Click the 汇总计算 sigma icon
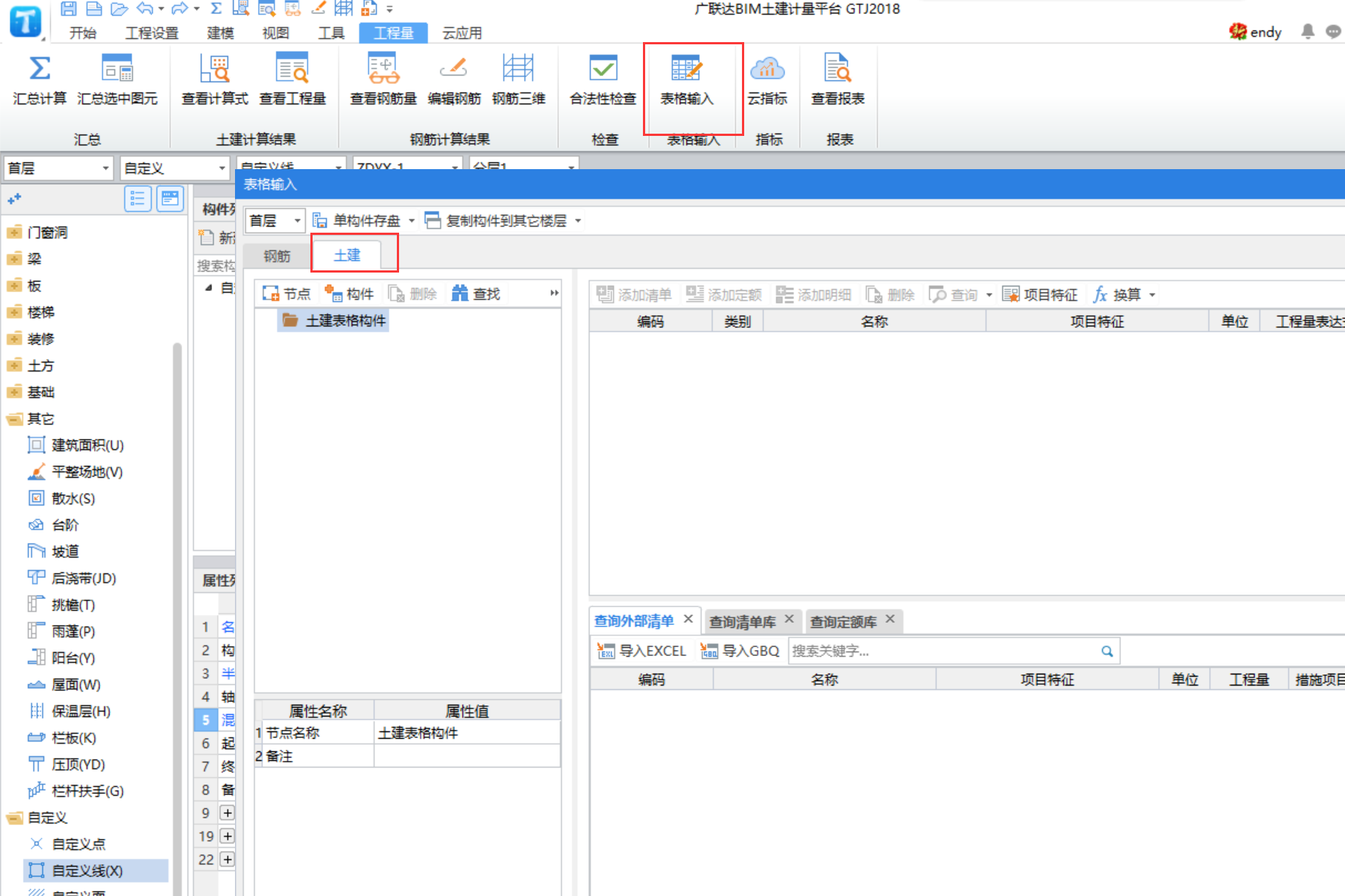This screenshot has height=896, width=1345. coord(39,69)
